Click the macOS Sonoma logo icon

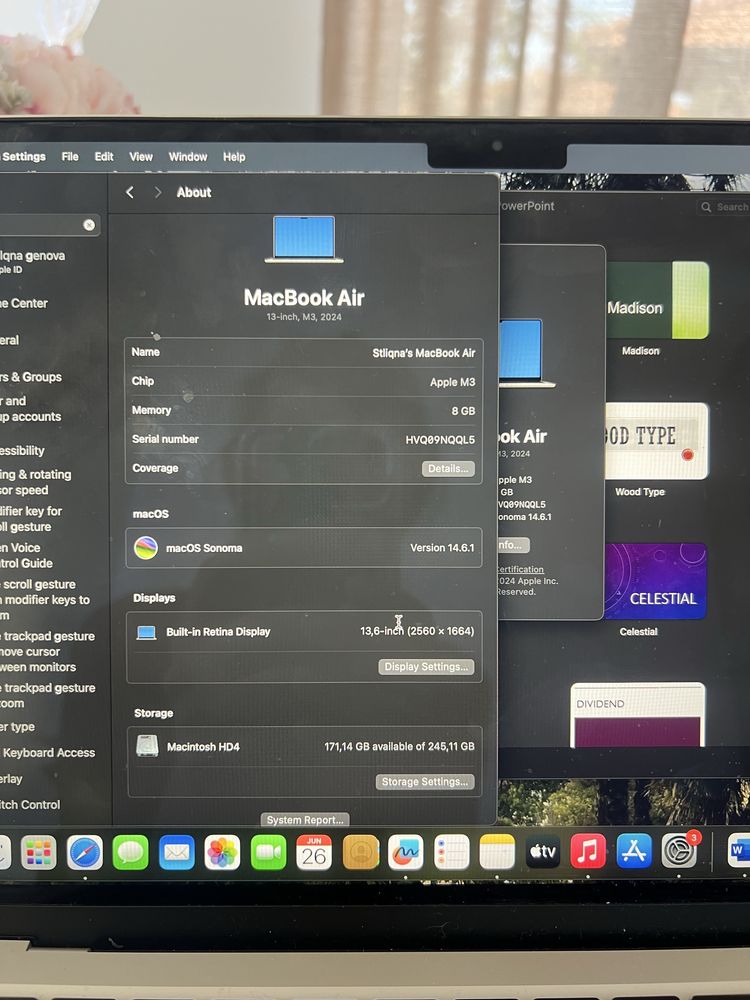(146, 548)
